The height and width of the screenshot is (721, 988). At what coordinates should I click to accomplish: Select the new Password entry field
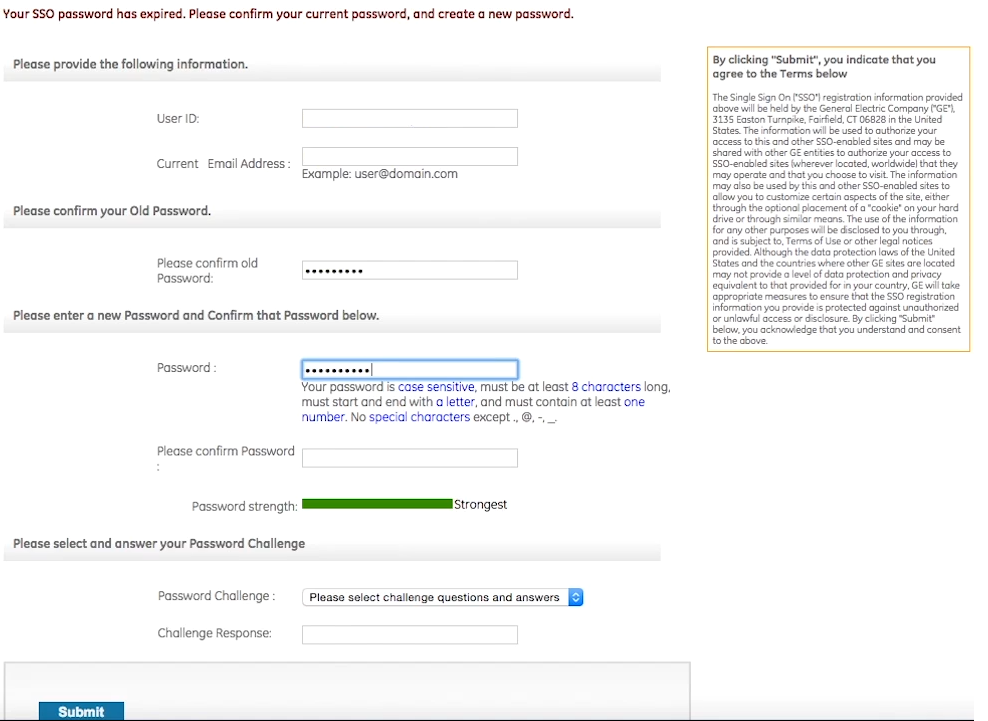click(x=409, y=369)
